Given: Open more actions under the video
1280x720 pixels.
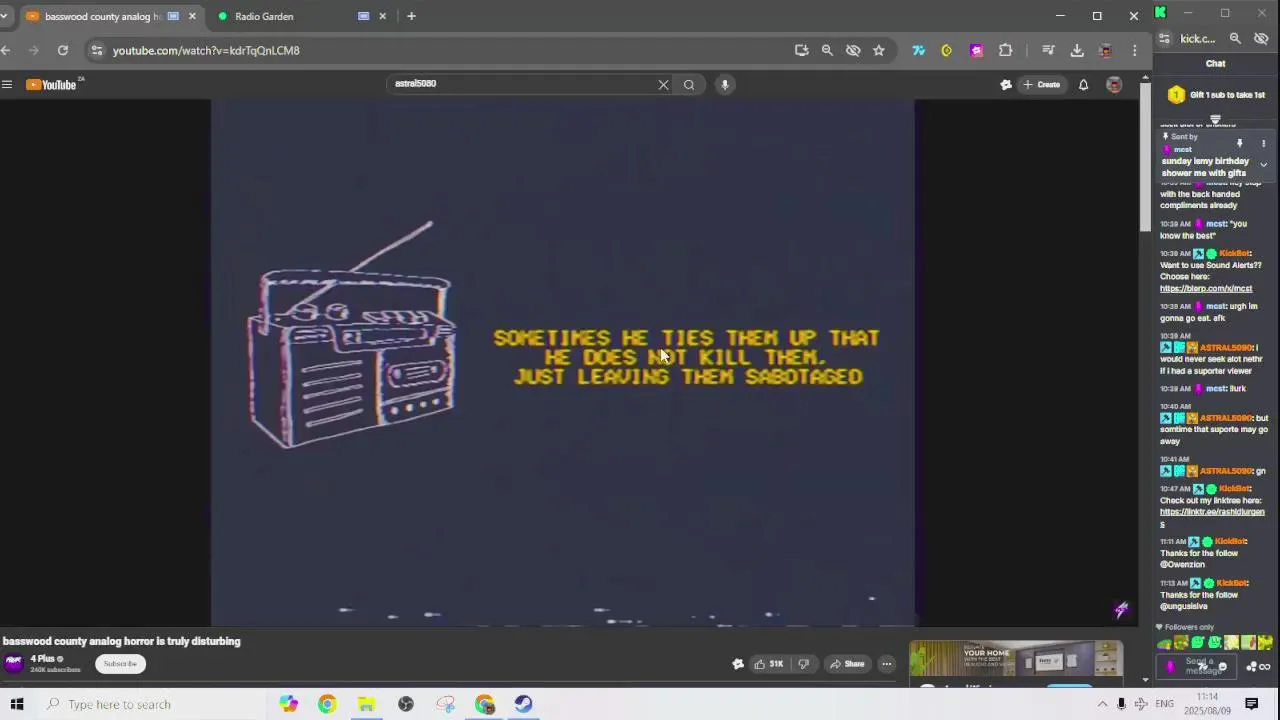Looking at the screenshot, I should [886, 664].
